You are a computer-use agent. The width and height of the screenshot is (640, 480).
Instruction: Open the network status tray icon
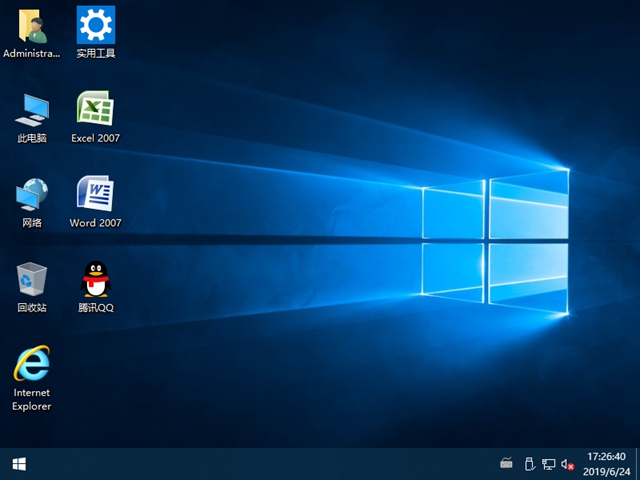pos(548,464)
